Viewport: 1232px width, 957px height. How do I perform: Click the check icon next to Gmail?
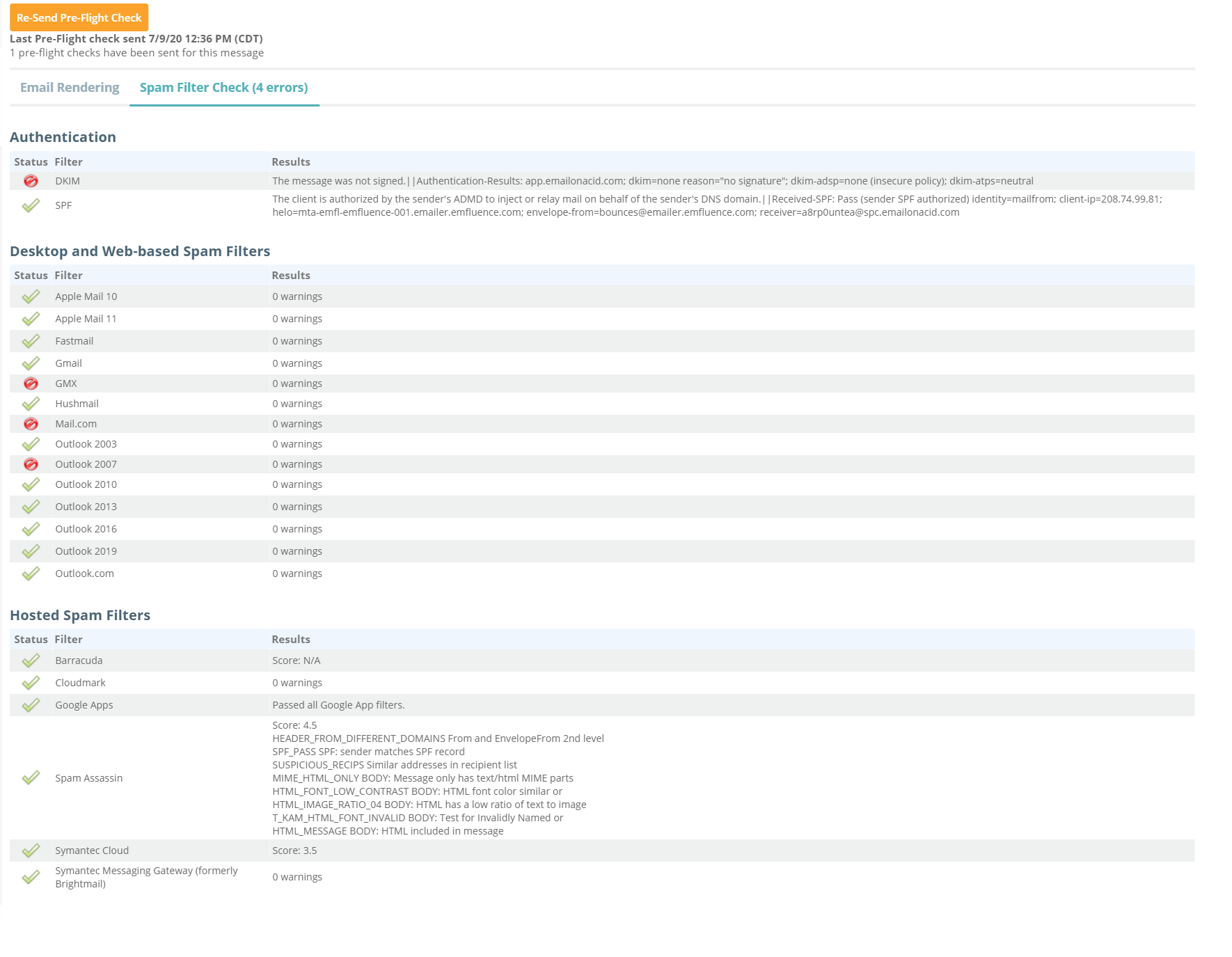[31, 363]
